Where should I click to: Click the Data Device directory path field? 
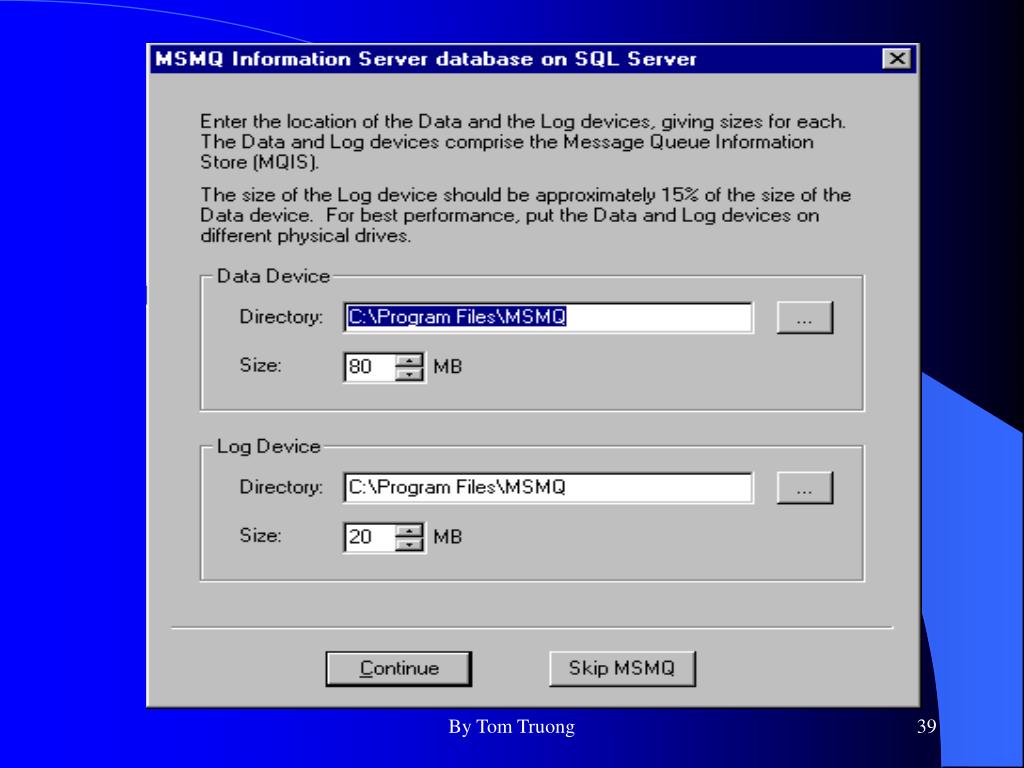(x=547, y=318)
